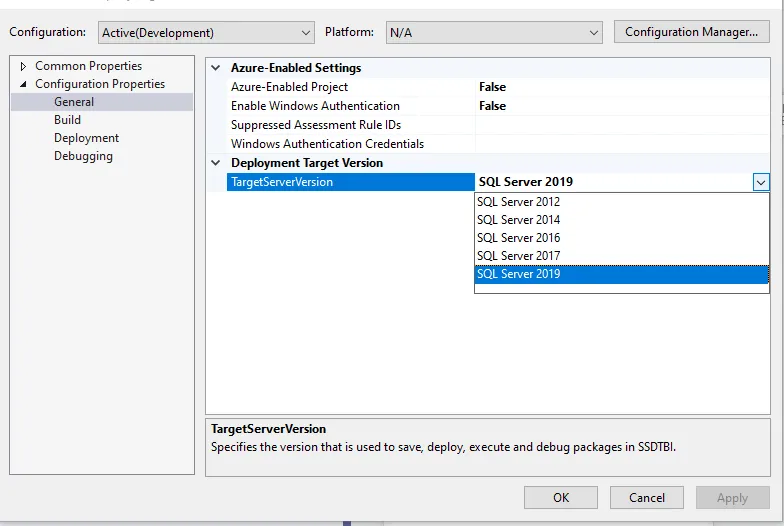This screenshot has height=526, width=784.
Task: Expand the Common Properties tree node
Action: (x=23, y=66)
